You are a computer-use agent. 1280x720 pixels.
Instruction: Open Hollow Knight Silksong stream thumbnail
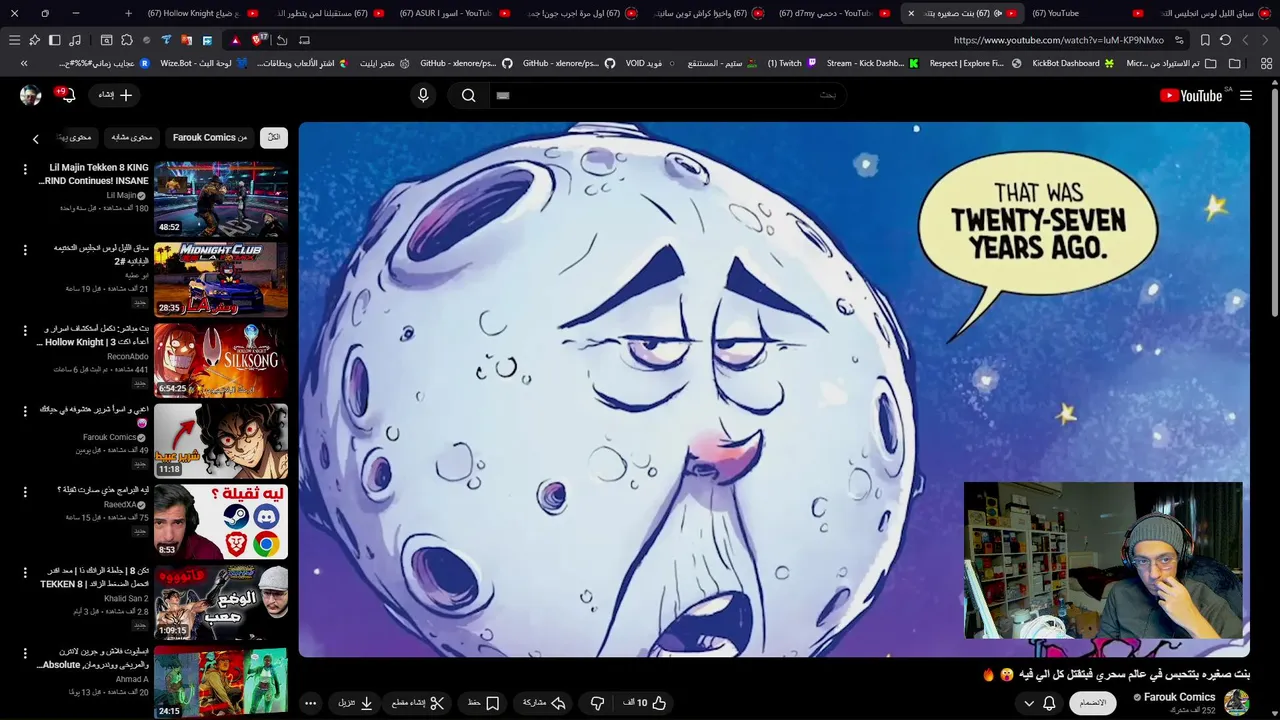(221, 360)
